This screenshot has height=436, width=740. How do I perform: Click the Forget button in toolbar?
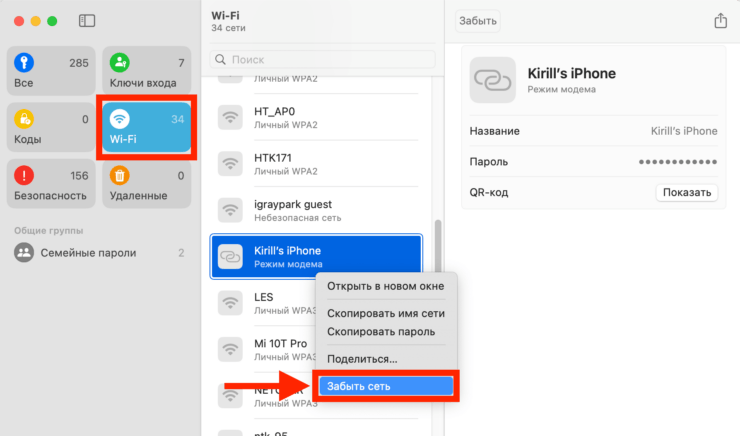(477, 21)
